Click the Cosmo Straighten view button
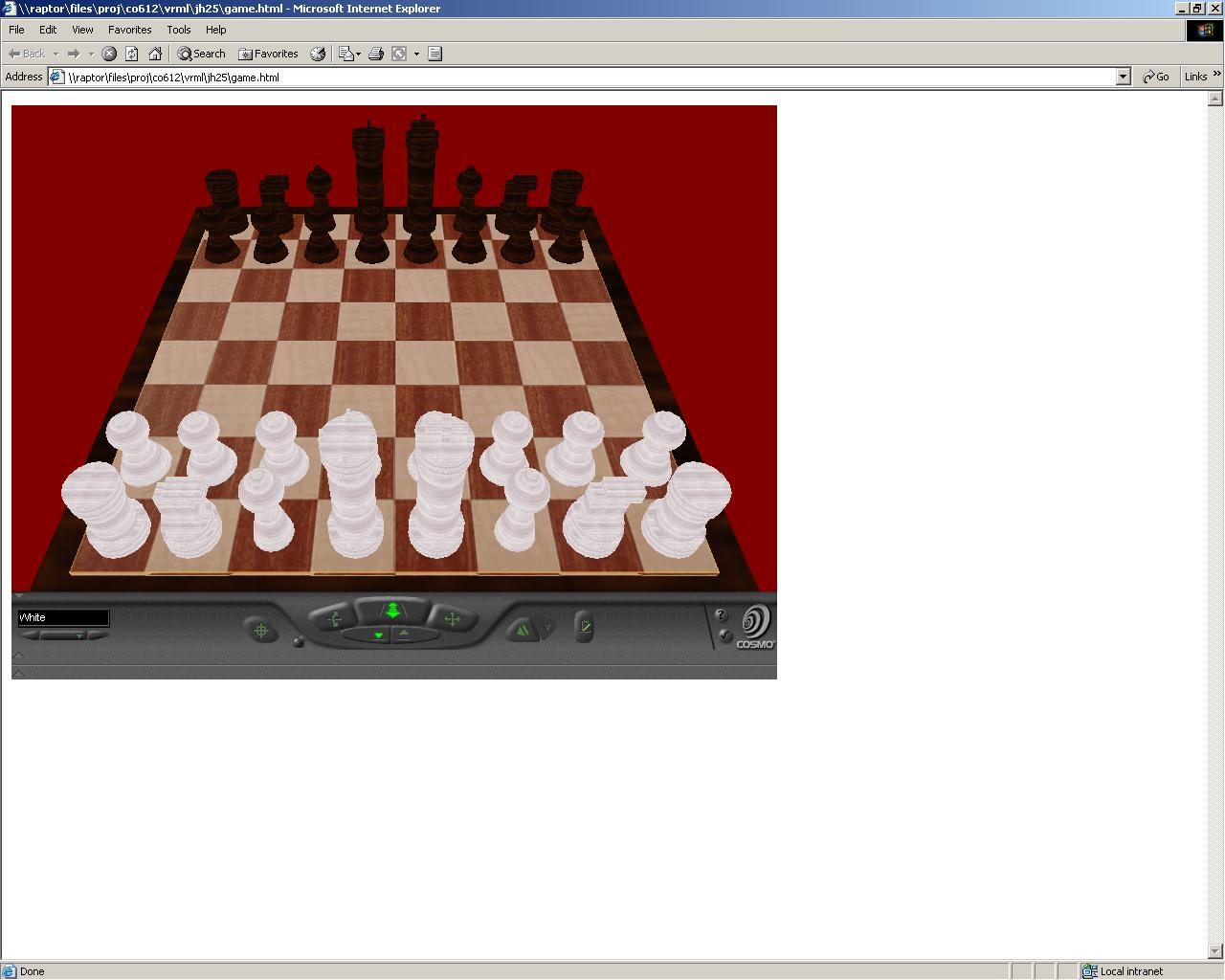The width and height of the screenshot is (1225, 980). coord(584,627)
